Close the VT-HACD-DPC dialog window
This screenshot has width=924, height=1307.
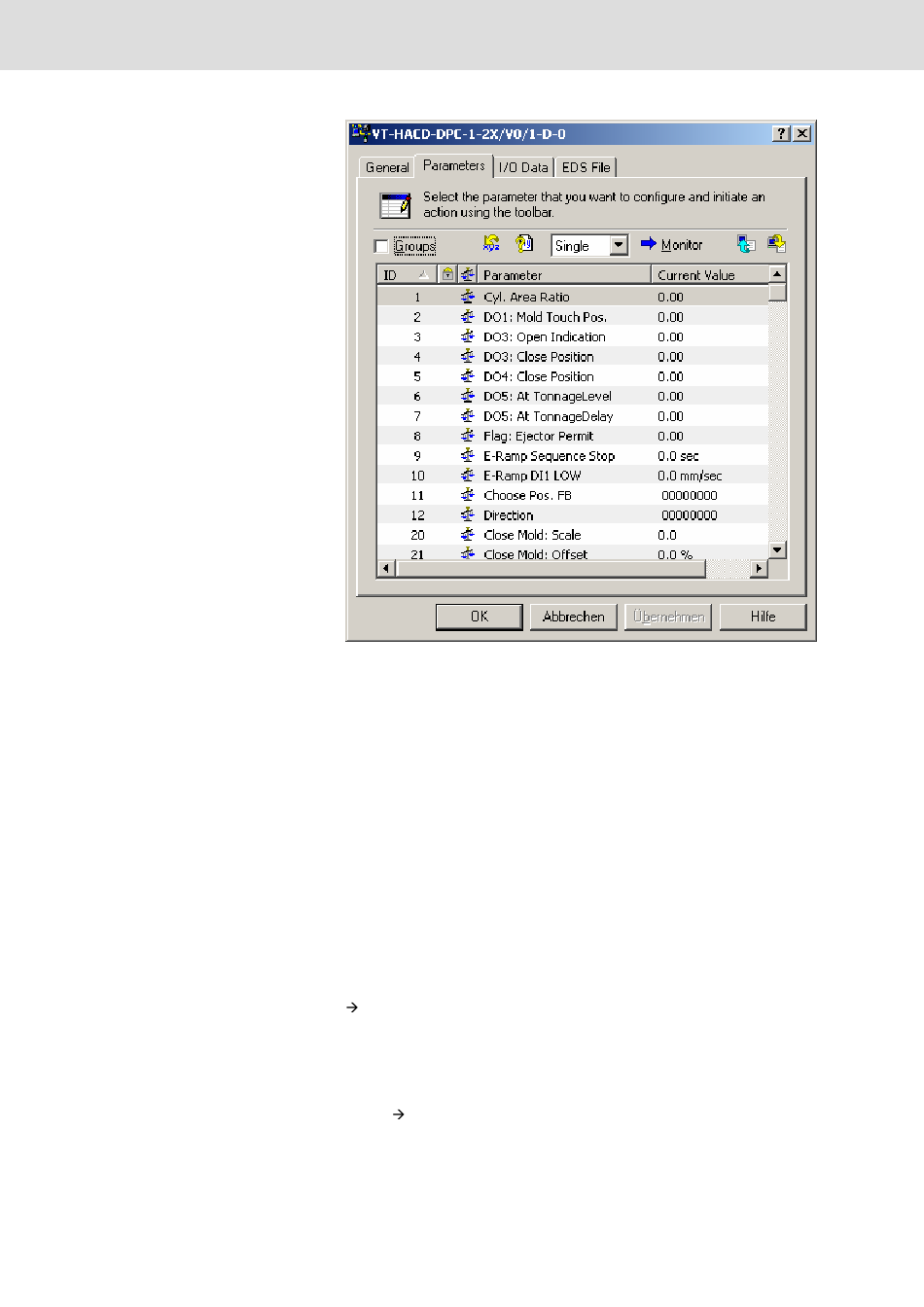point(801,134)
